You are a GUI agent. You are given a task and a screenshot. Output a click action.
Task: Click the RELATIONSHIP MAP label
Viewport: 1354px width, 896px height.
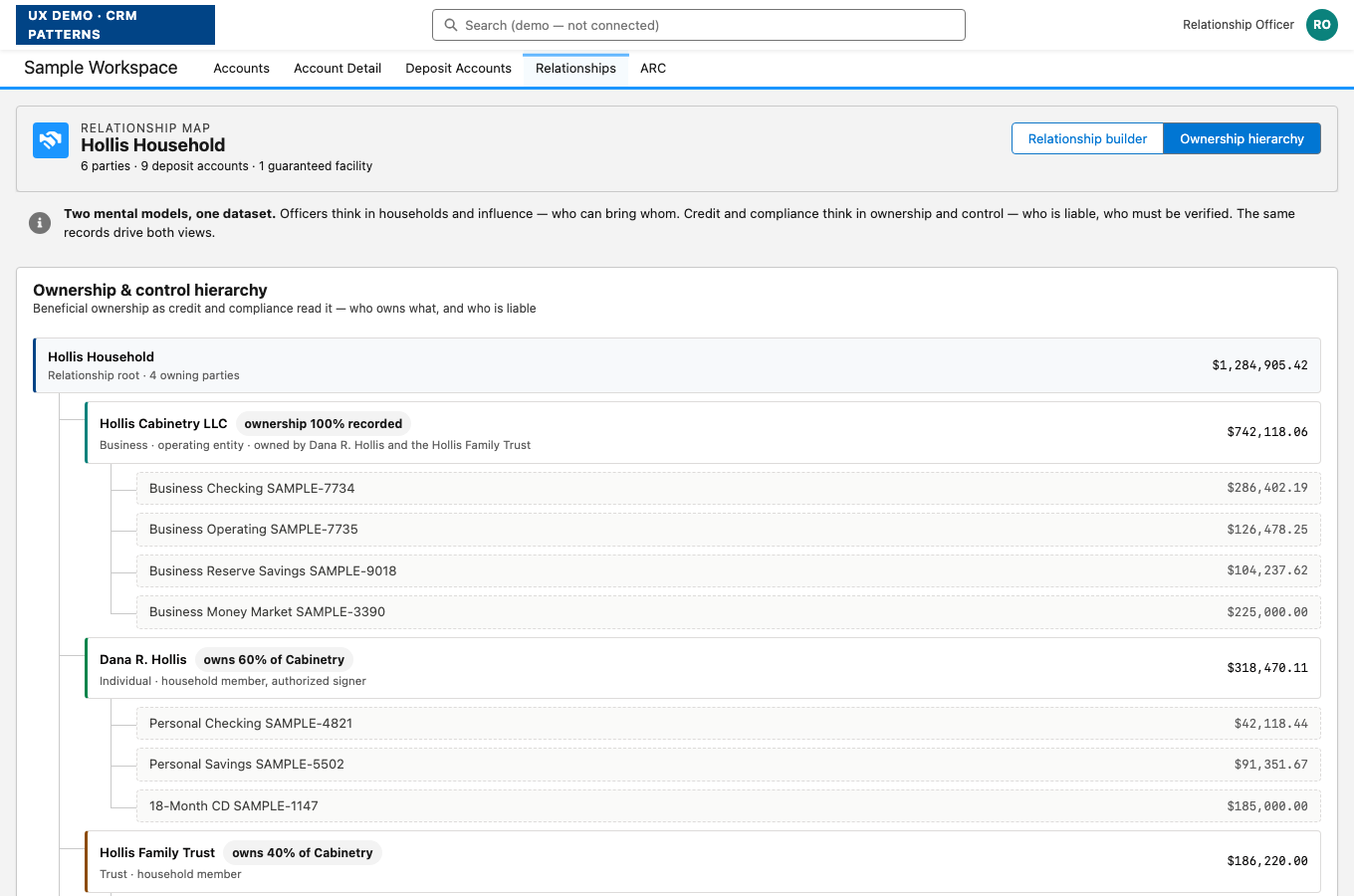145,127
